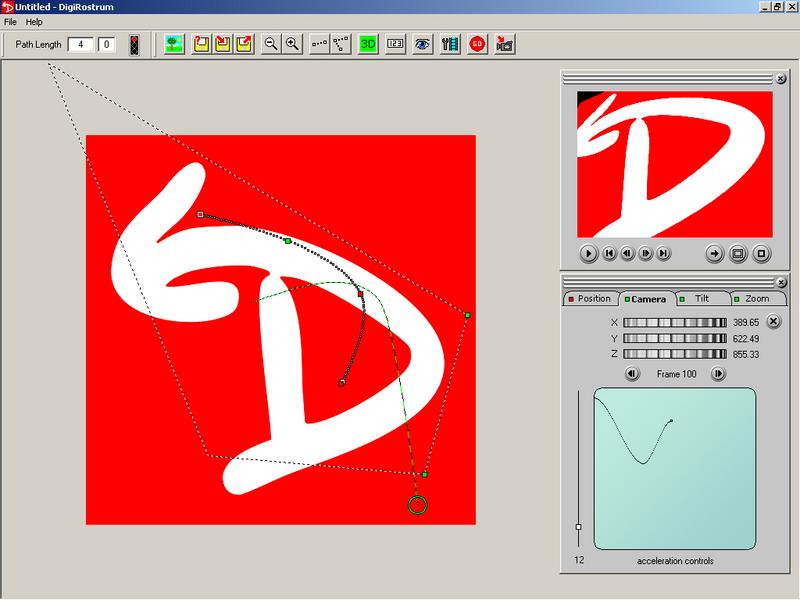The image size is (800, 600).
Task: Click the green circle target marker
Action: 417,505
